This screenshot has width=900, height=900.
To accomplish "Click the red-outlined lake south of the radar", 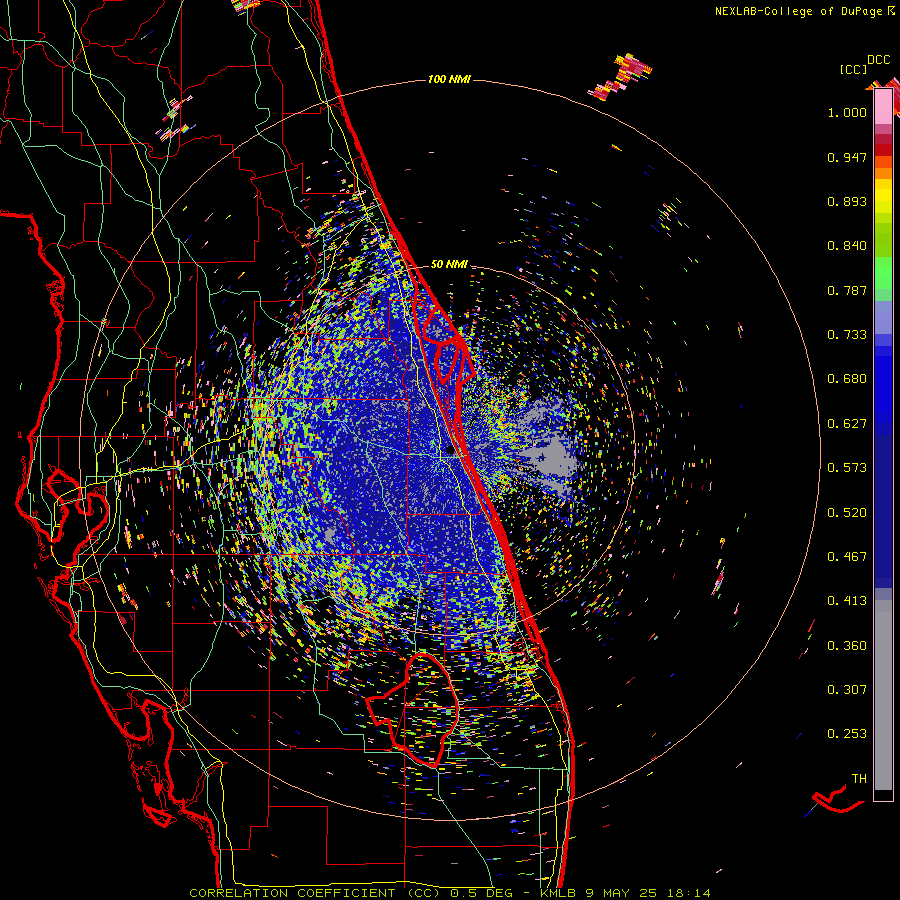I will [x=414, y=709].
